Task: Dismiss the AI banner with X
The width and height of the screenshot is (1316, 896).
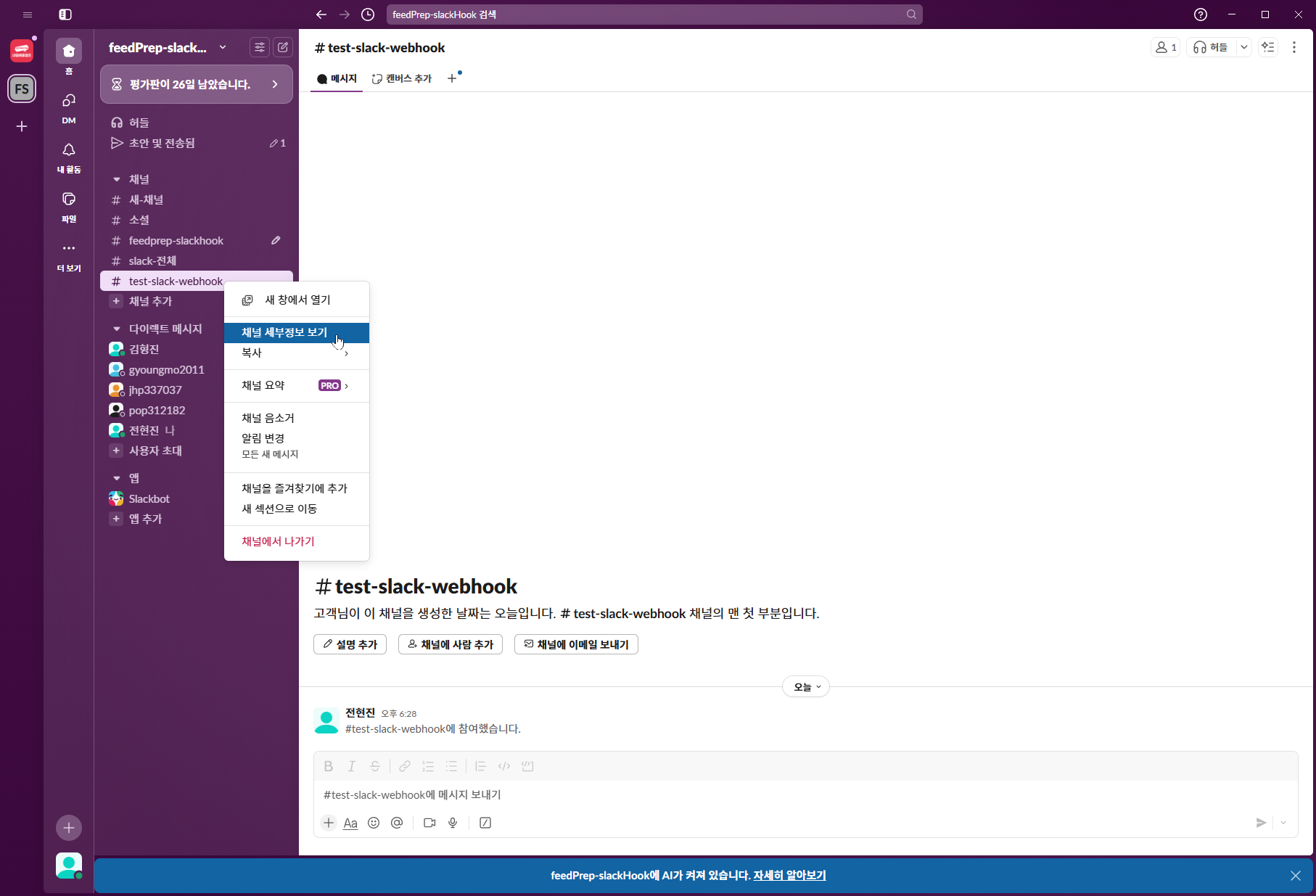Action: point(1296,876)
